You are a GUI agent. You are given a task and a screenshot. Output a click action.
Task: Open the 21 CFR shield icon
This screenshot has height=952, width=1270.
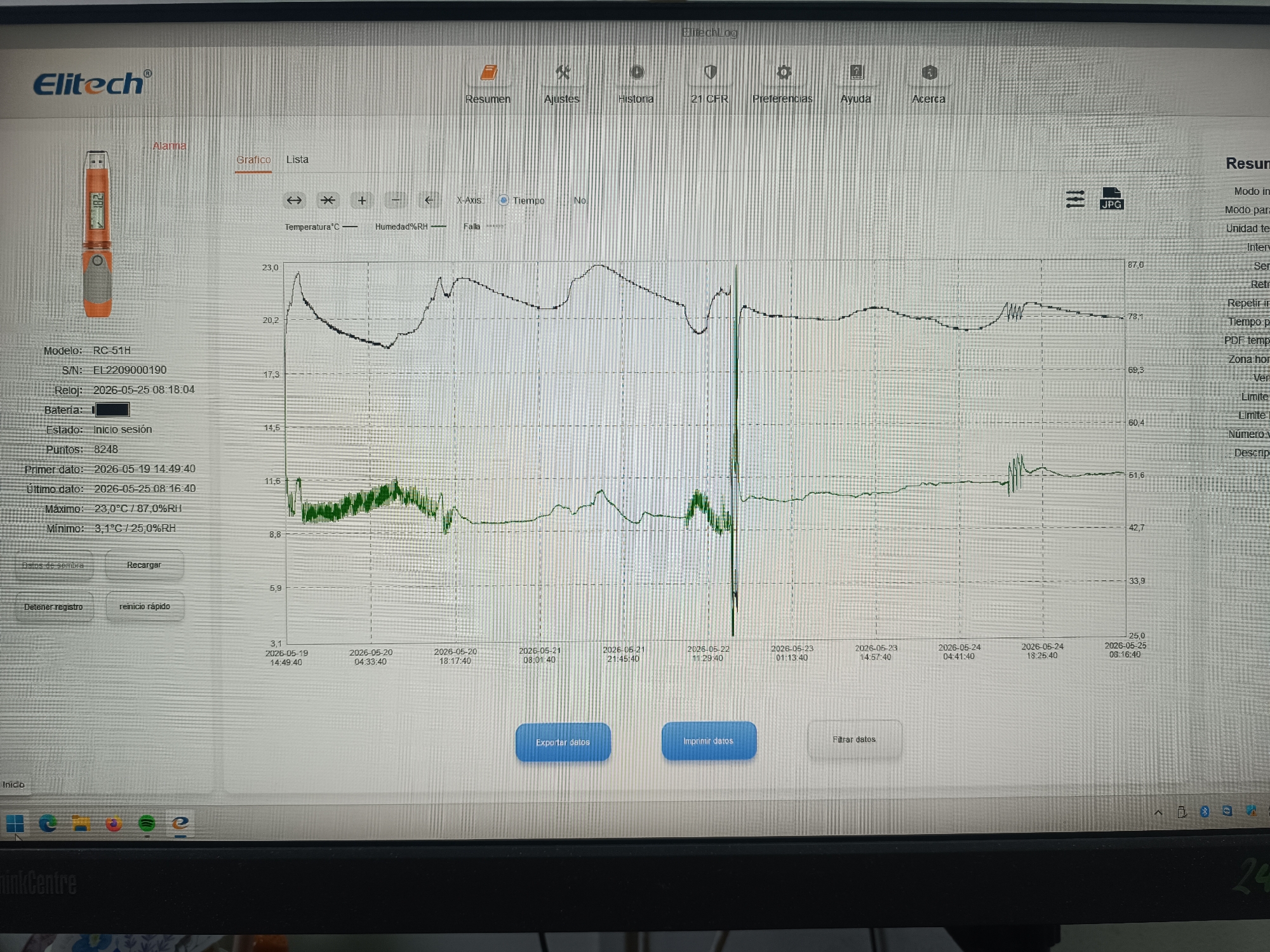(710, 73)
